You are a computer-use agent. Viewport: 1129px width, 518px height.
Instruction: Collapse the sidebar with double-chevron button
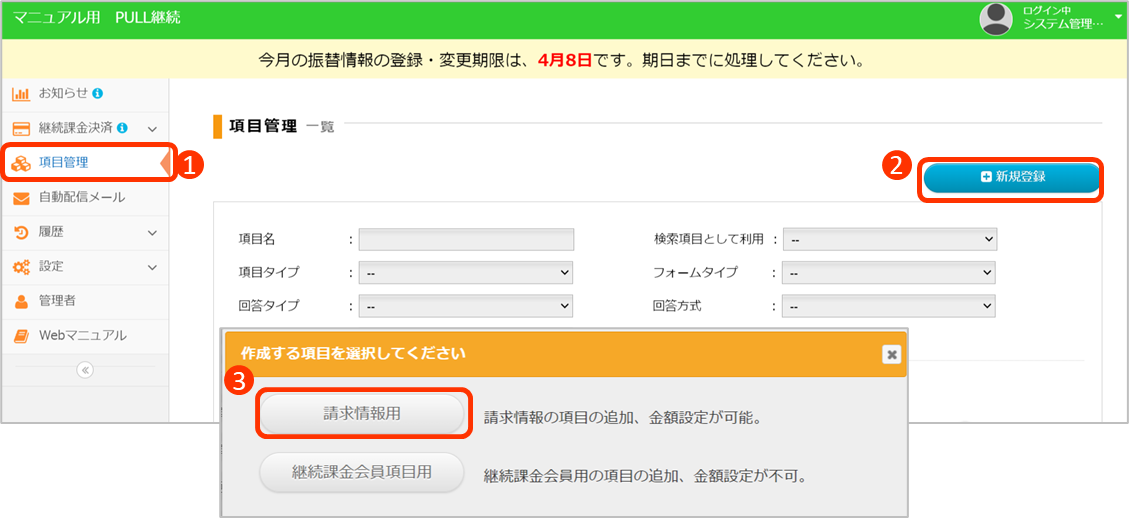[85, 370]
